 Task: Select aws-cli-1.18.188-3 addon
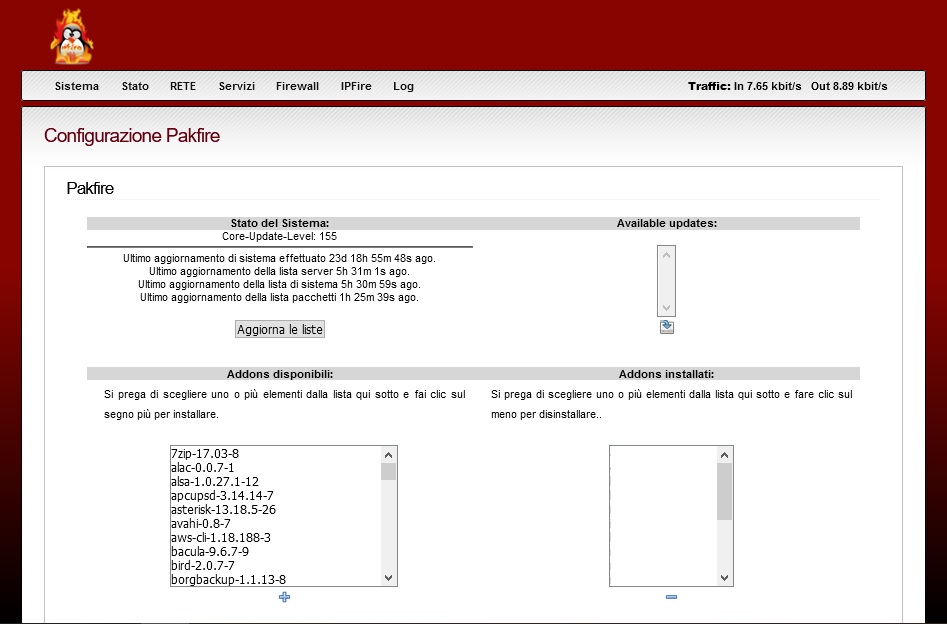275,537
